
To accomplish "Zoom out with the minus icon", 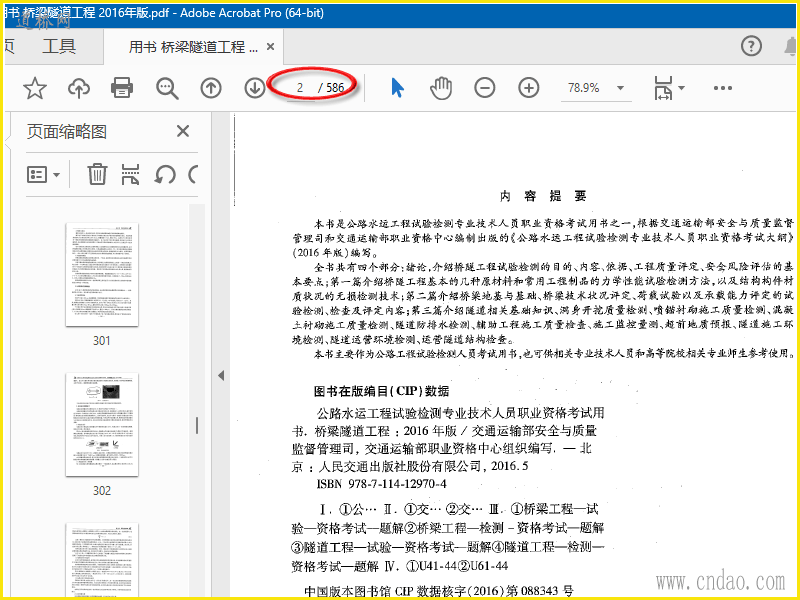I will click(x=485, y=88).
